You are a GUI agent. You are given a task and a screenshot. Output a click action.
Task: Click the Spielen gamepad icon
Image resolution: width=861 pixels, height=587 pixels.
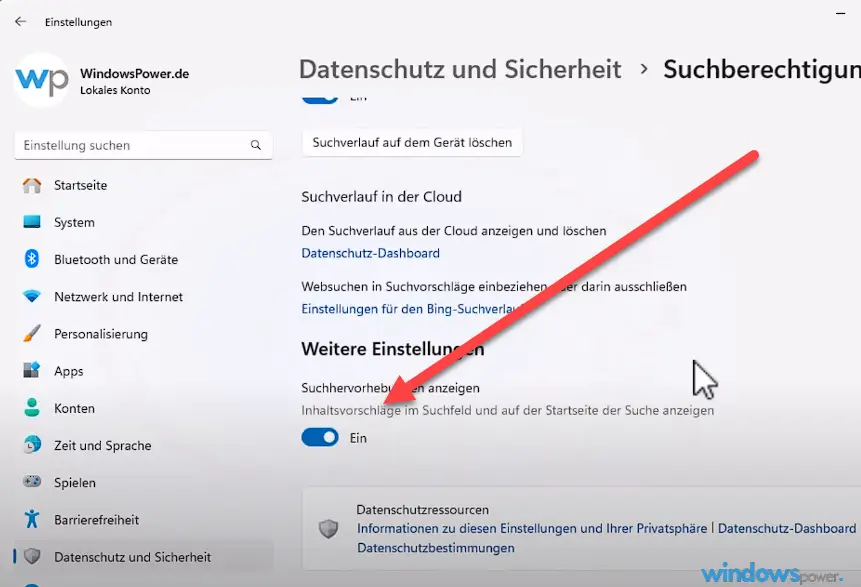tap(32, 482)
